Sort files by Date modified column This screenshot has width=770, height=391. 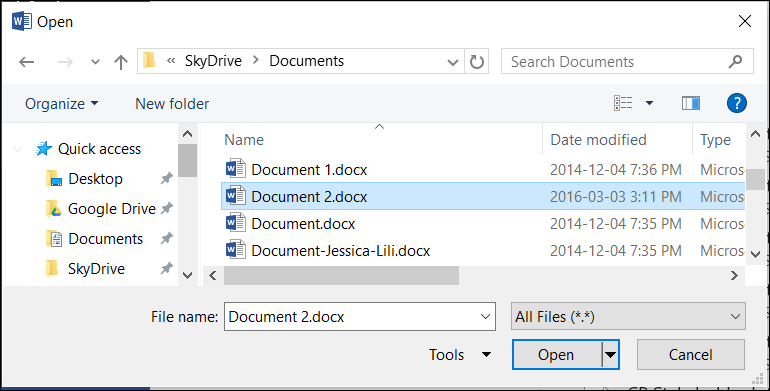pyautogui.click(x=598, y=140)
